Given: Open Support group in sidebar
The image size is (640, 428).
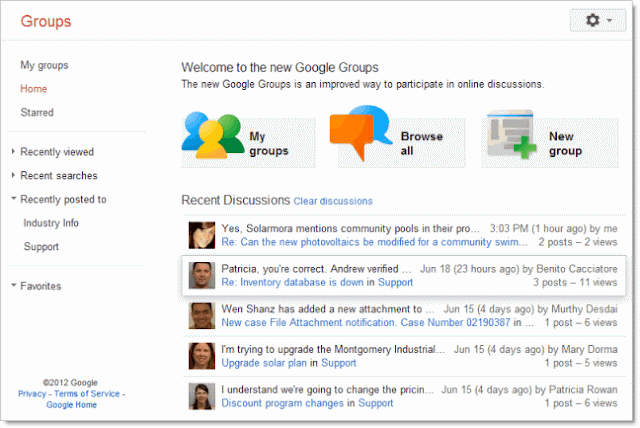Looking at the screenshot, I should point(41,246).
